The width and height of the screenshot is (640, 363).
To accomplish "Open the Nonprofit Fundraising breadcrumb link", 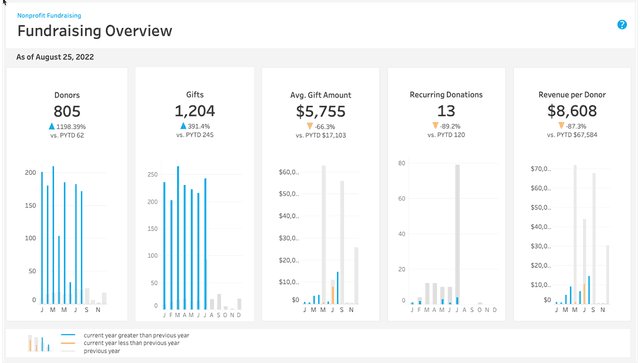I will coord(49,16).
